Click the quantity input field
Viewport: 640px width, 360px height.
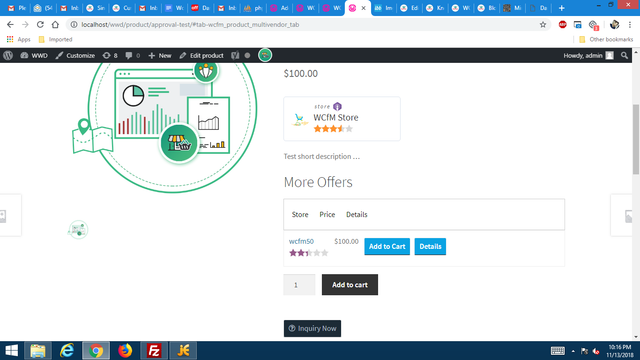299,285
